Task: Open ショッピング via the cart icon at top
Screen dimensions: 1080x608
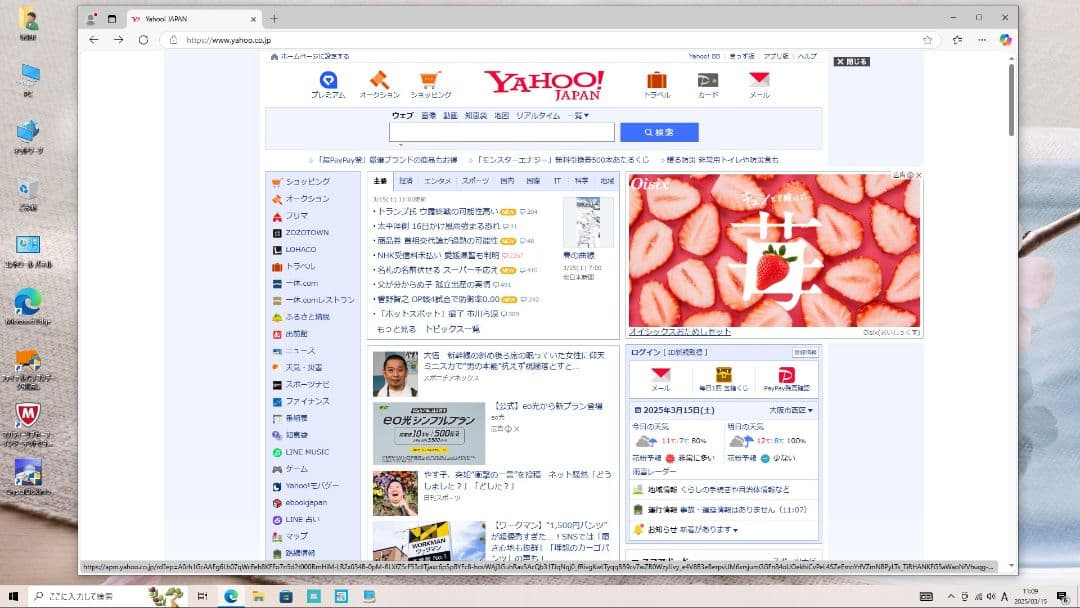Action: point(432,80)
